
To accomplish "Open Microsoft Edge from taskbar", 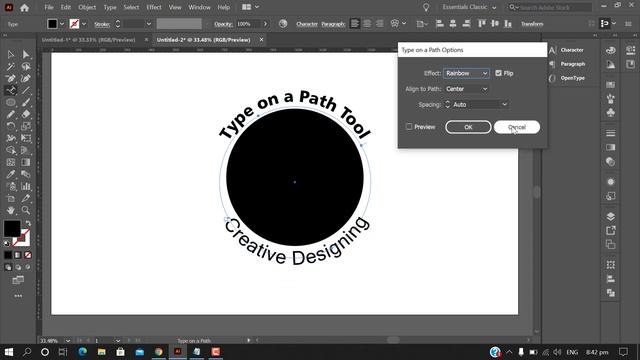I will tap(82, 352).
